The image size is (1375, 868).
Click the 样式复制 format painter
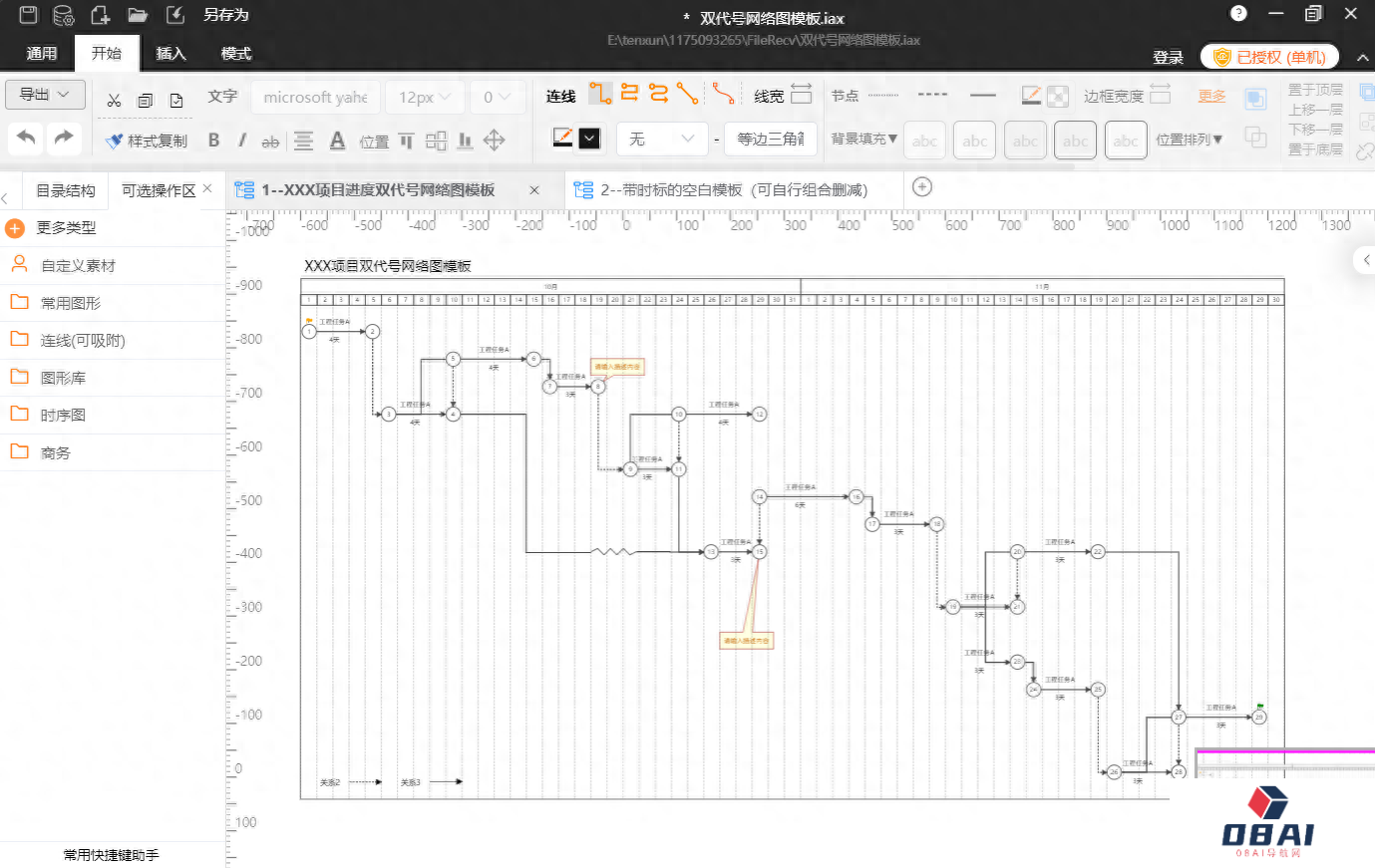pos(147,141)
